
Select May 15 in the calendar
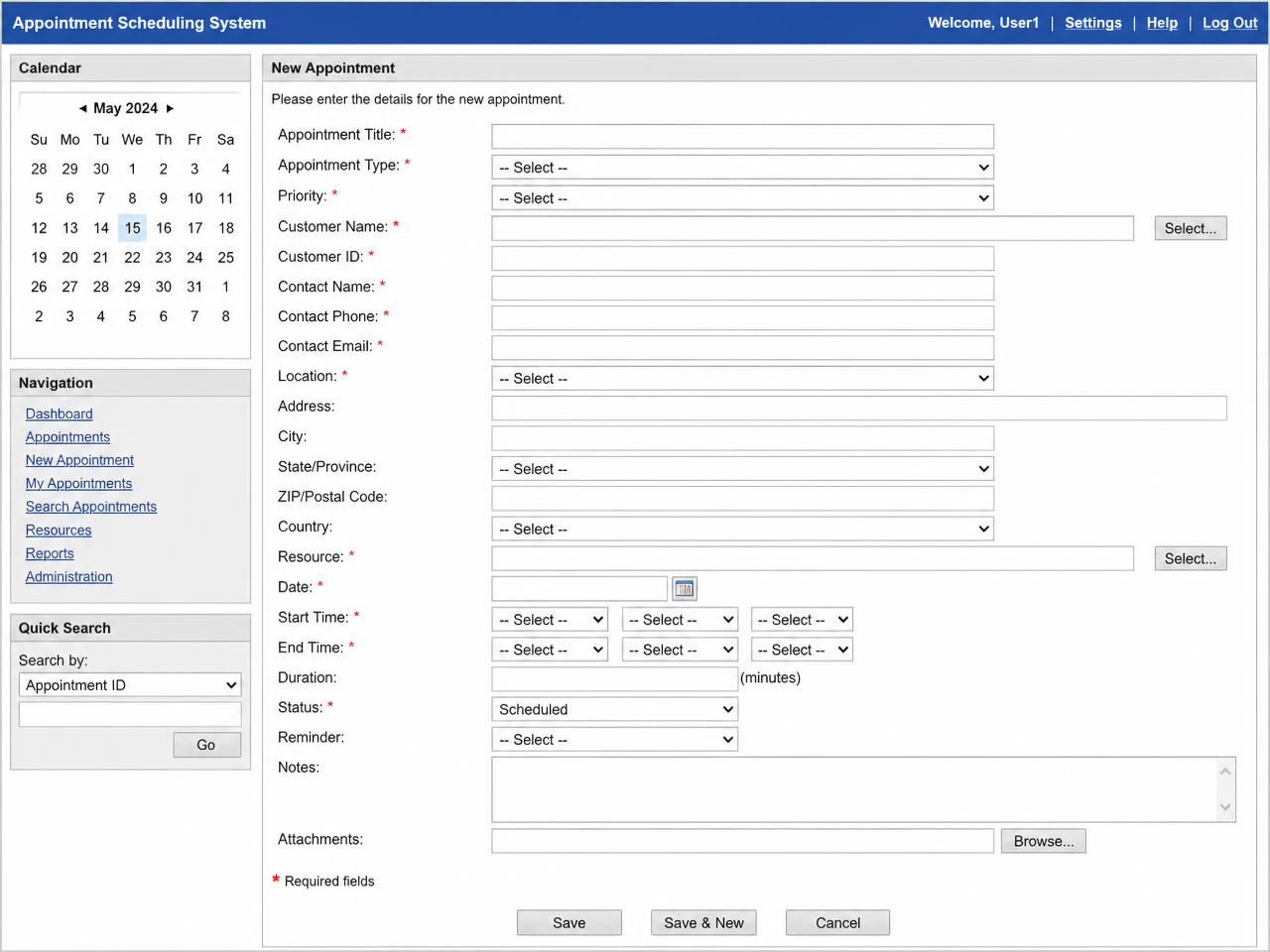click(132, 228)
